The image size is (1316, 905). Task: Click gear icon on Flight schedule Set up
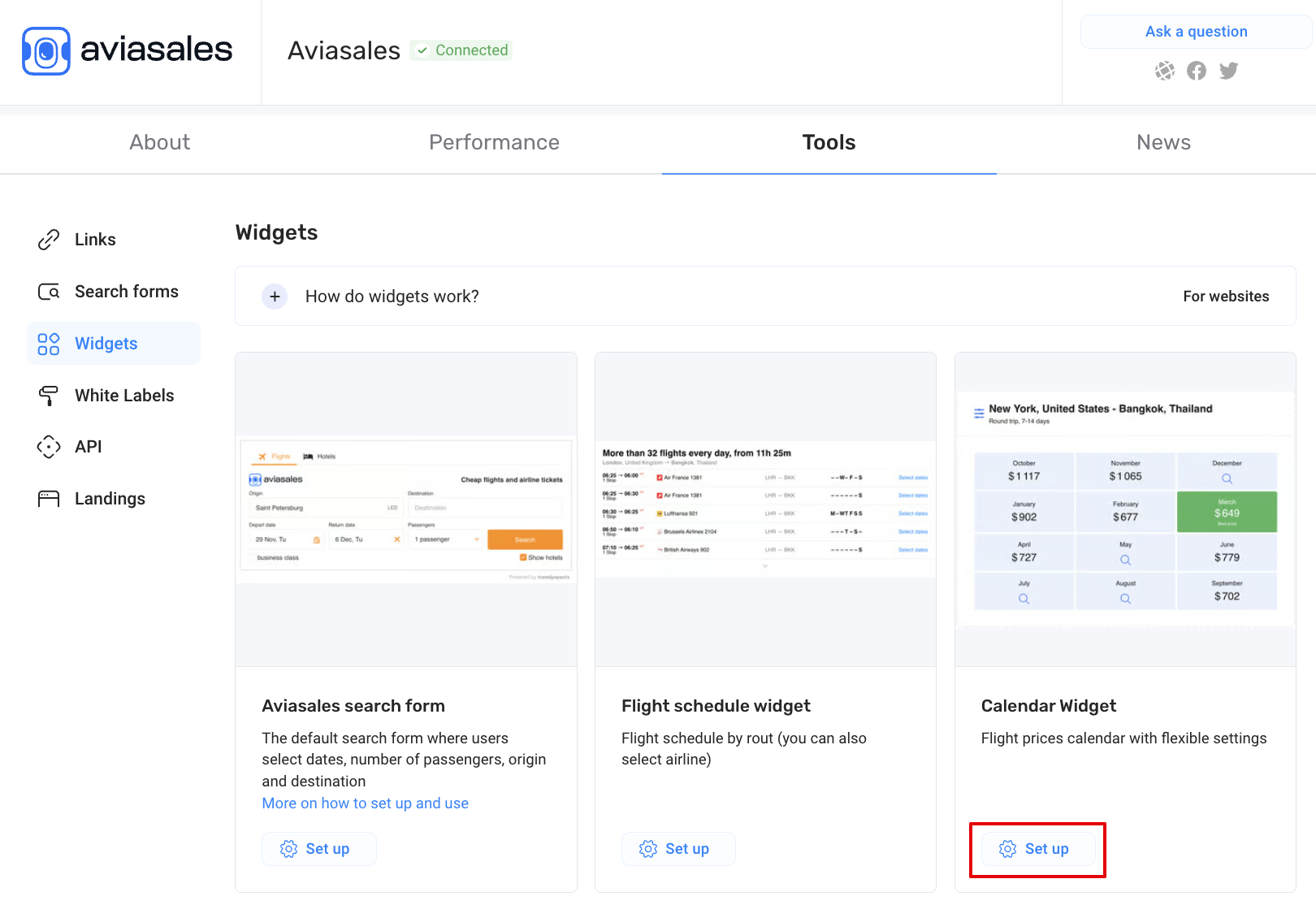click(648, 849)
